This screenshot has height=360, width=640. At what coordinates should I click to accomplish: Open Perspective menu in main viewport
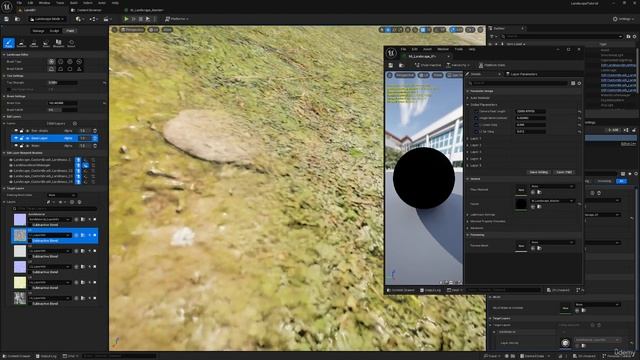click(x=132, y=30)
